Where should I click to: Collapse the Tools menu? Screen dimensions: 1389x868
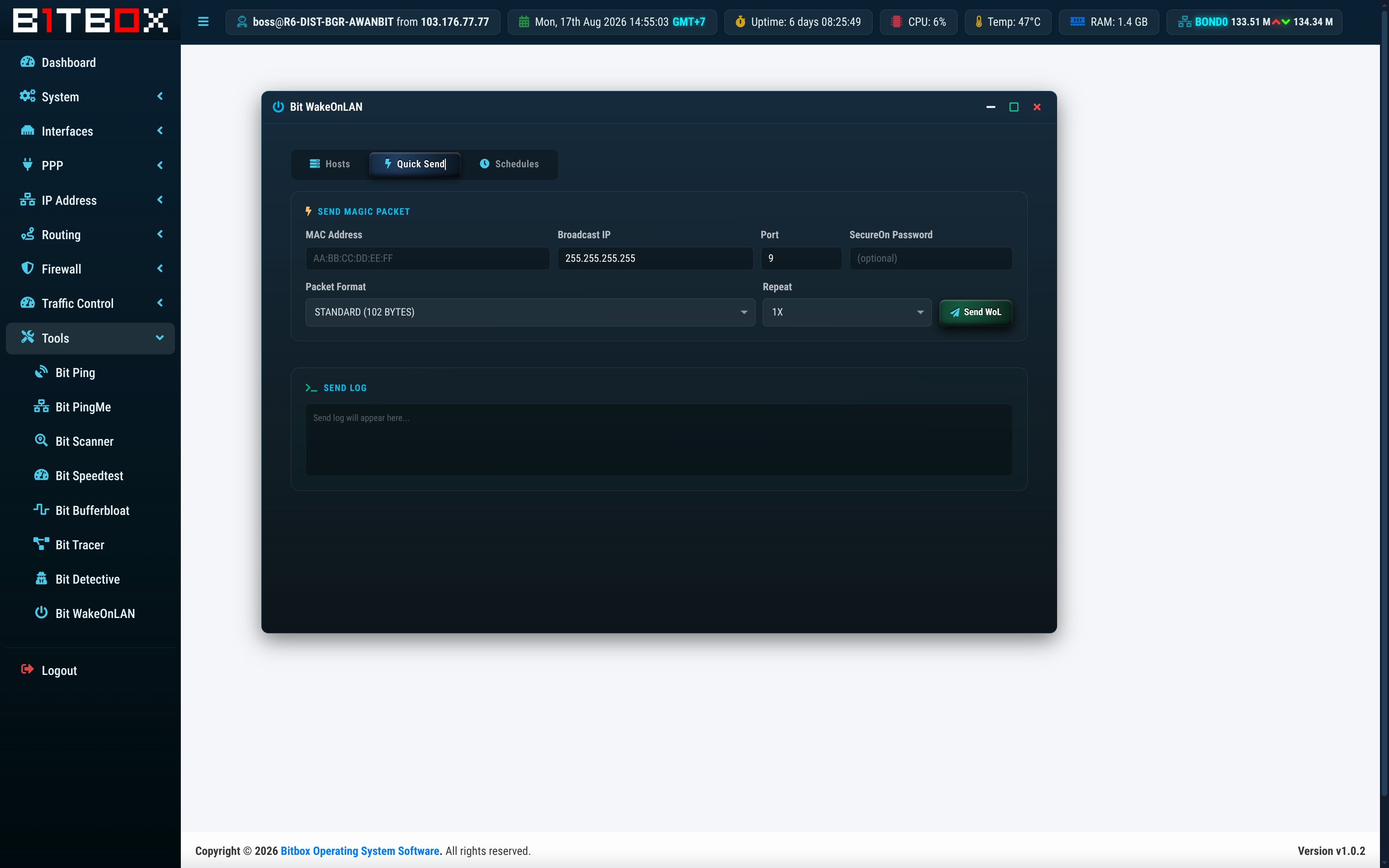(90, 338)
